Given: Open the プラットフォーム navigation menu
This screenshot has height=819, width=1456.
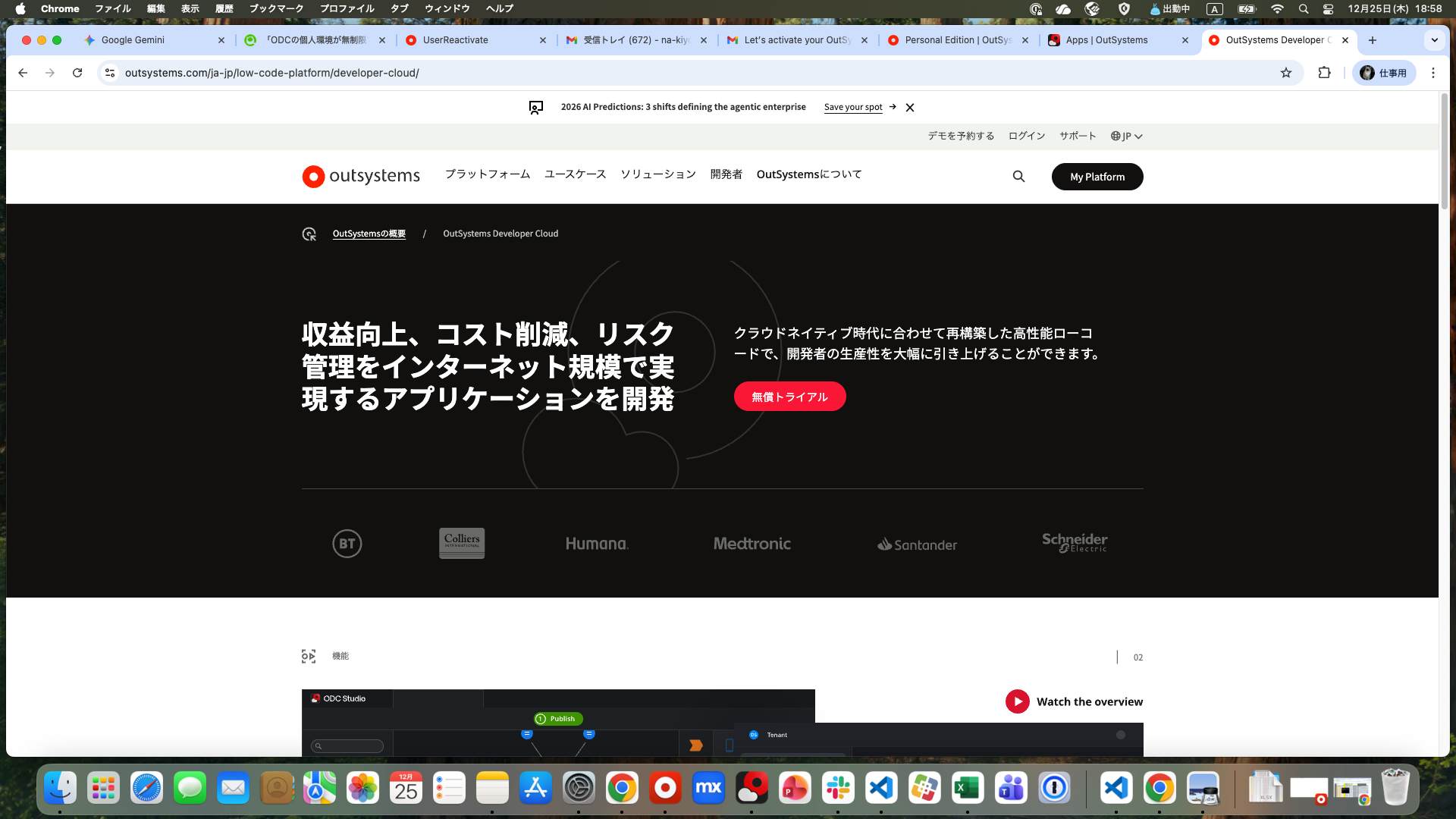Looking at the screenshot, I should pyautogui.click(x=488, y=174).
